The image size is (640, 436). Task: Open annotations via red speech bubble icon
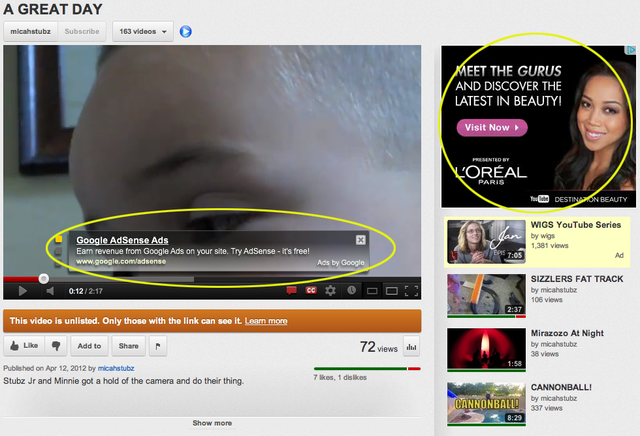click(x=291, y=290)
